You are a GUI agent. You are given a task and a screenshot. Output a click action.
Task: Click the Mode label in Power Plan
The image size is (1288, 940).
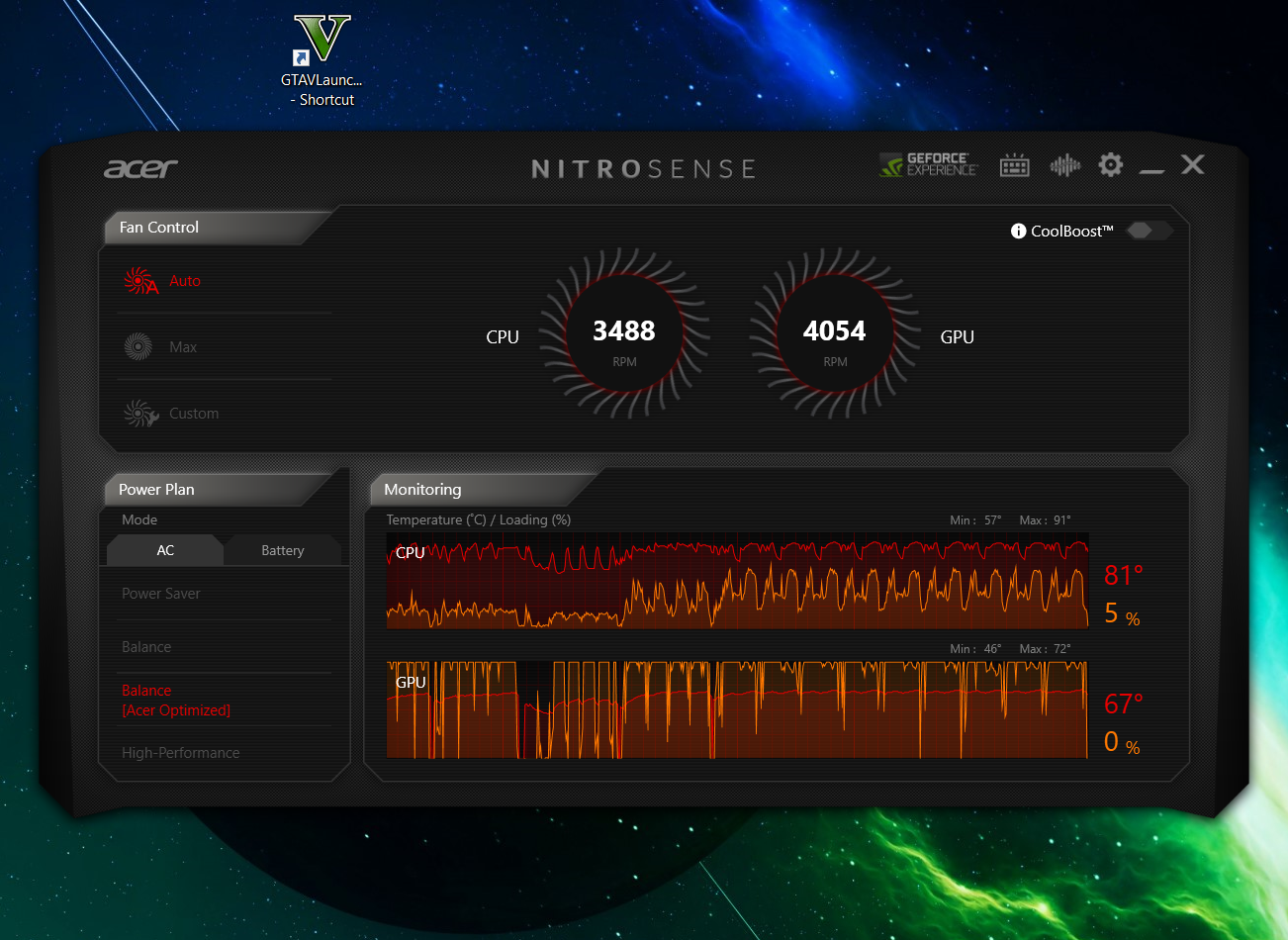click(139, 520)
